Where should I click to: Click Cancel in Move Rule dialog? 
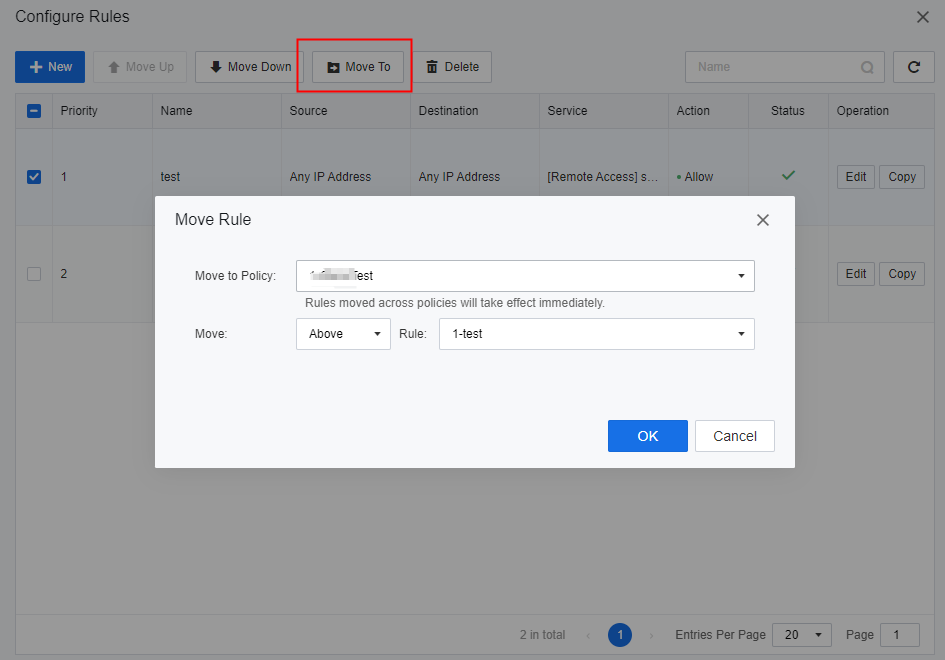[735, 436]
